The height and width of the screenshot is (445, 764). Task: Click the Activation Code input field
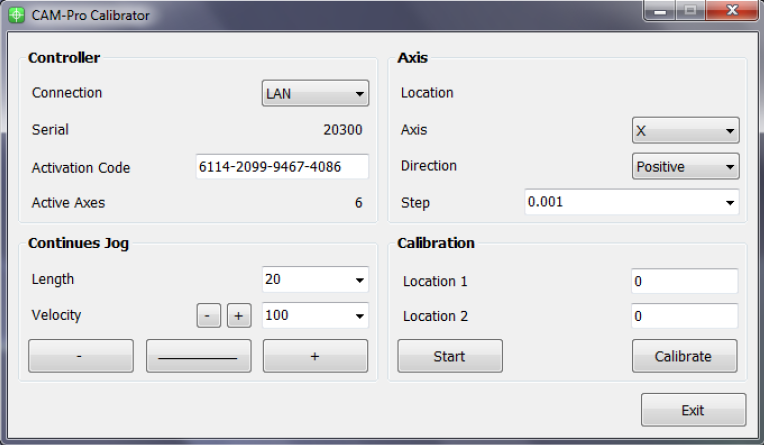282,167
